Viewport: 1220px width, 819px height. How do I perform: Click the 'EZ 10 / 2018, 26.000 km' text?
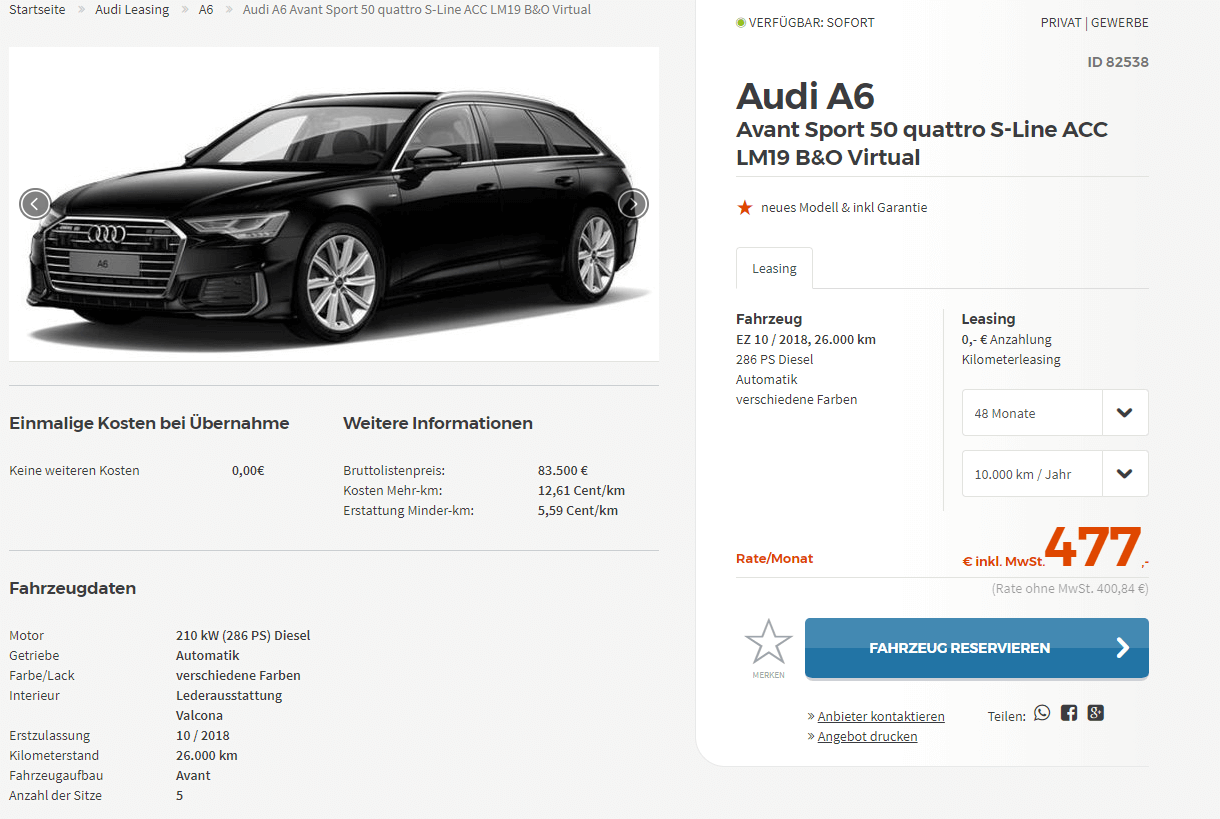(806, 339)
